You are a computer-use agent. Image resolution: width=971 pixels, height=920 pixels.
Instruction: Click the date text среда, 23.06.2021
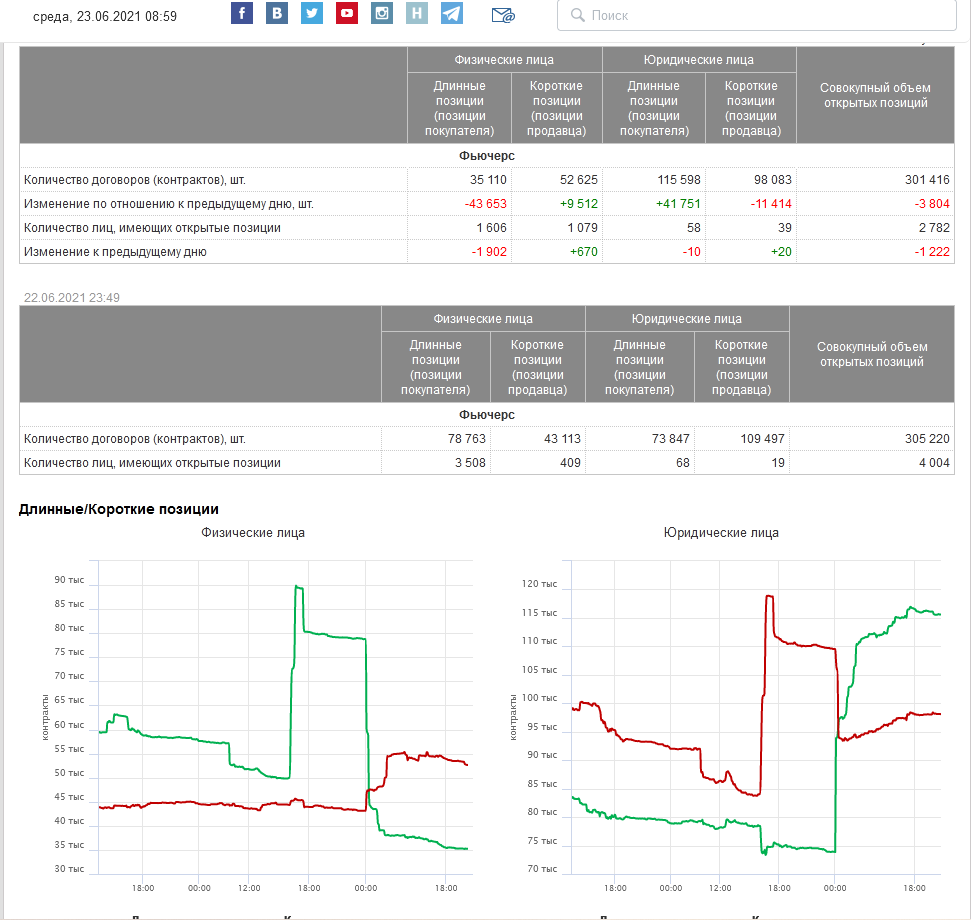coord(105,16)
